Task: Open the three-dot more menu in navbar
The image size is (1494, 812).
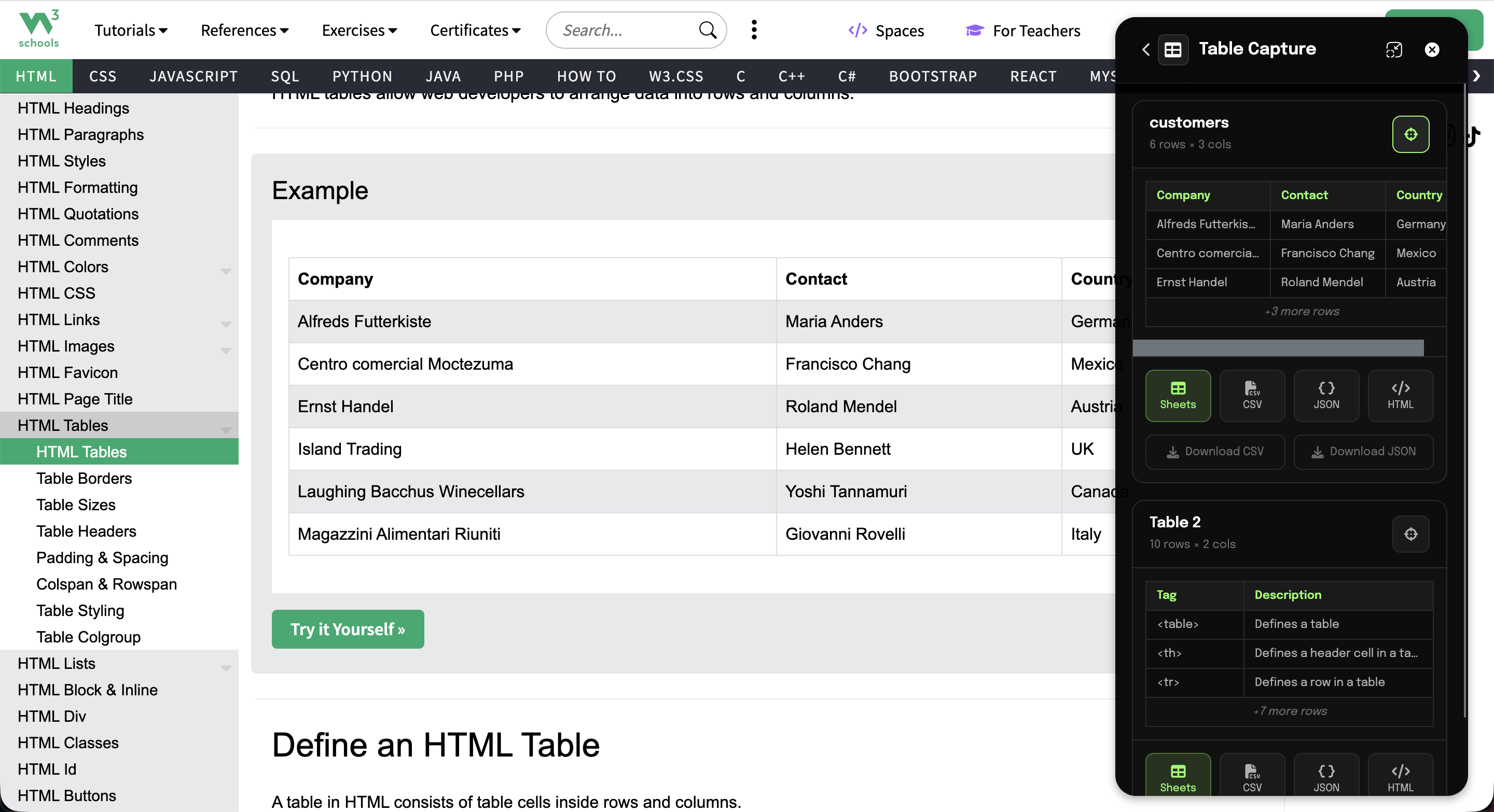Action: coord(753,30)
